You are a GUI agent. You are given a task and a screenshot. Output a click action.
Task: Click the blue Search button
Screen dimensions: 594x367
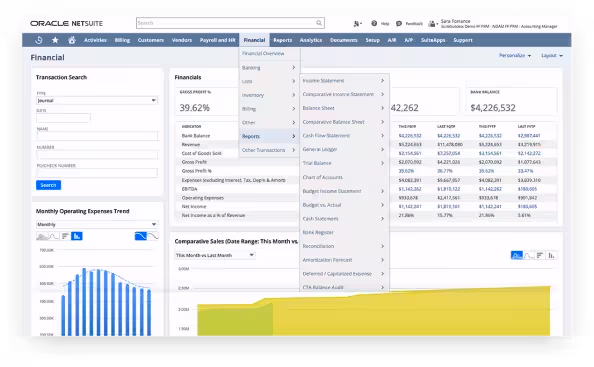[48, 185]
